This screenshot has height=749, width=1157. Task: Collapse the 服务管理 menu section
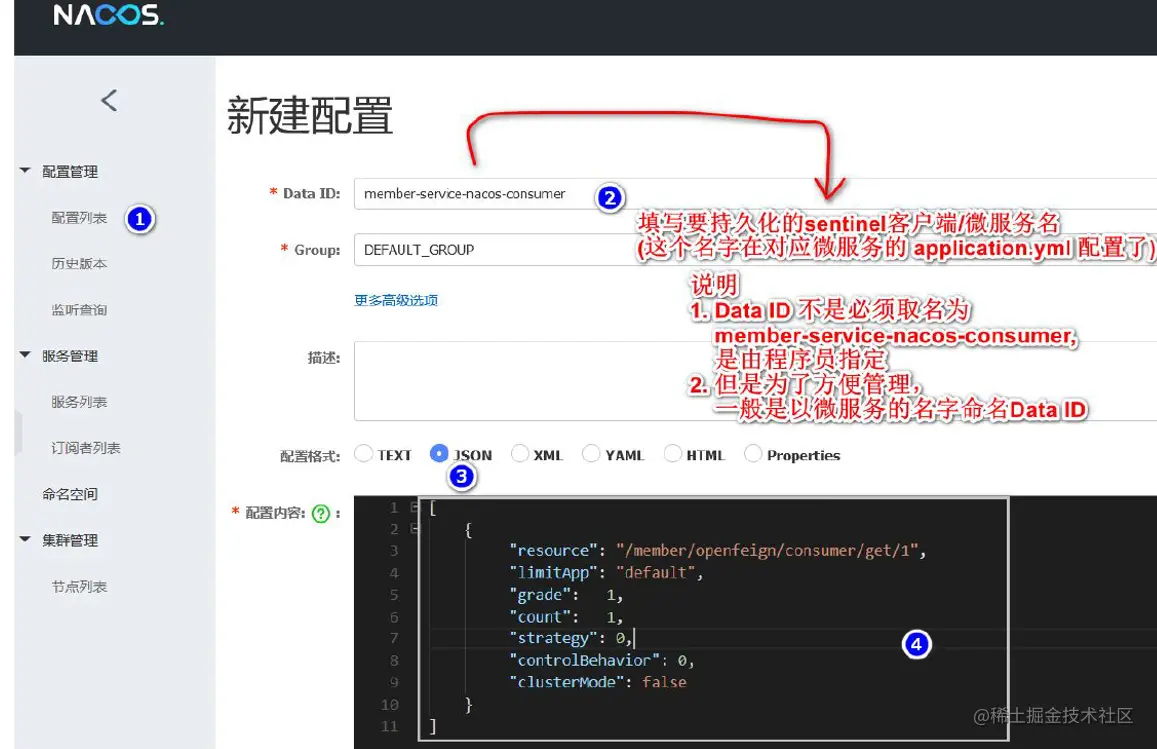pyautogui.click(x=25, y=355)
